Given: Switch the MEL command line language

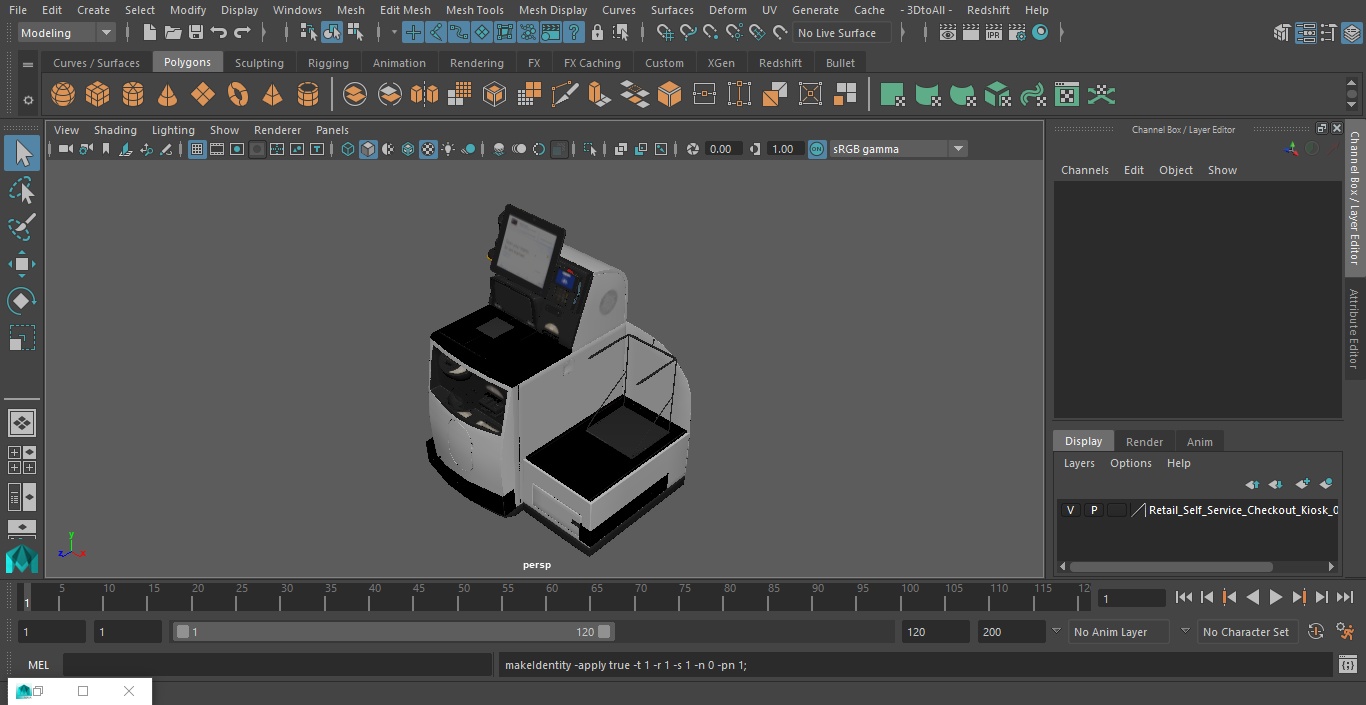Looking at the screenshot, I should point(38,665).
